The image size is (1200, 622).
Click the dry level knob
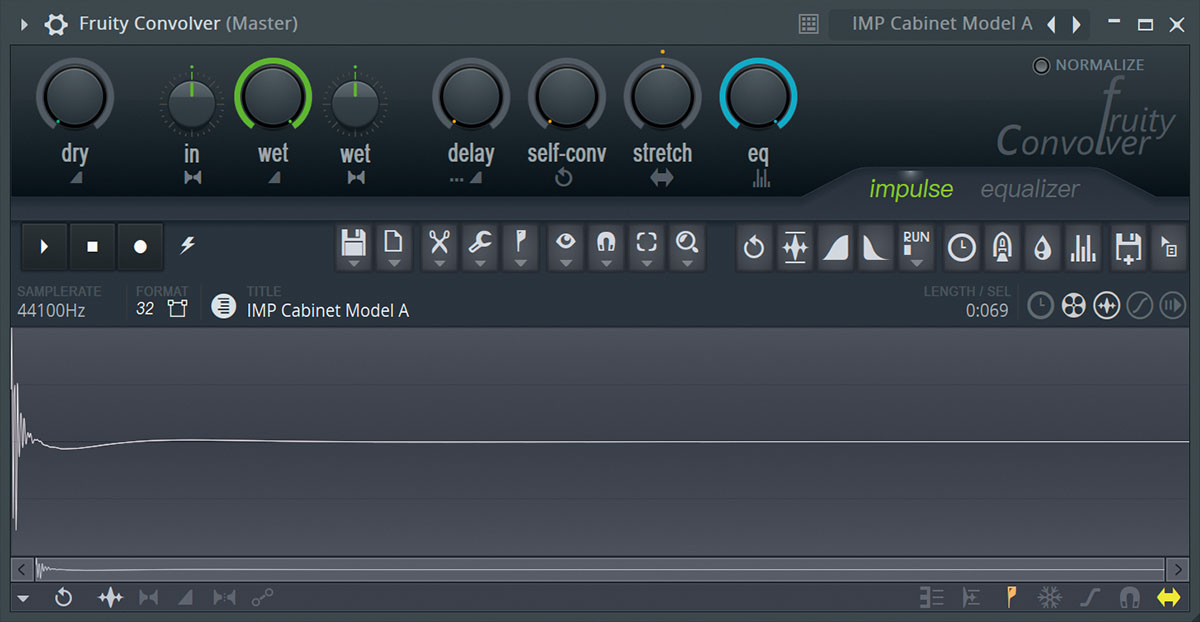point(75,95)
